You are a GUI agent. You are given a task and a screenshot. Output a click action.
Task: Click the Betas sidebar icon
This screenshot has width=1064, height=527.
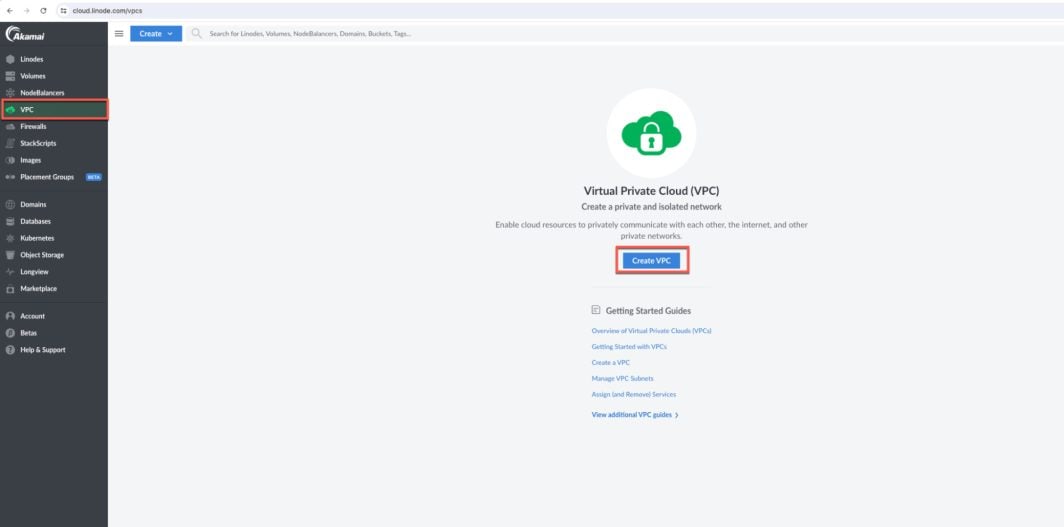[x=10, y=333]
